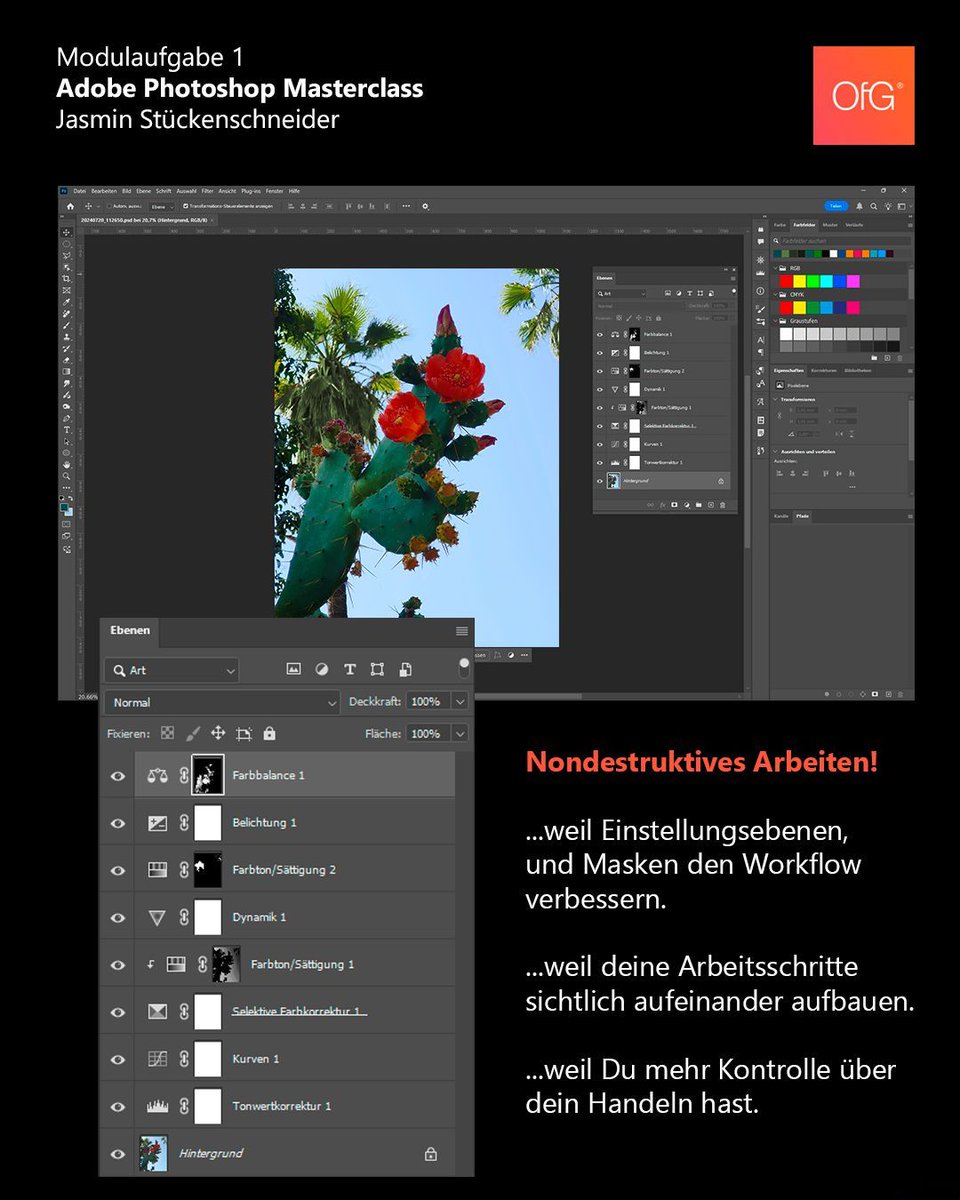This screenshot has width=960, height=1200.
Task: Switch to the Muster tab
Action: tap(830, 225)
